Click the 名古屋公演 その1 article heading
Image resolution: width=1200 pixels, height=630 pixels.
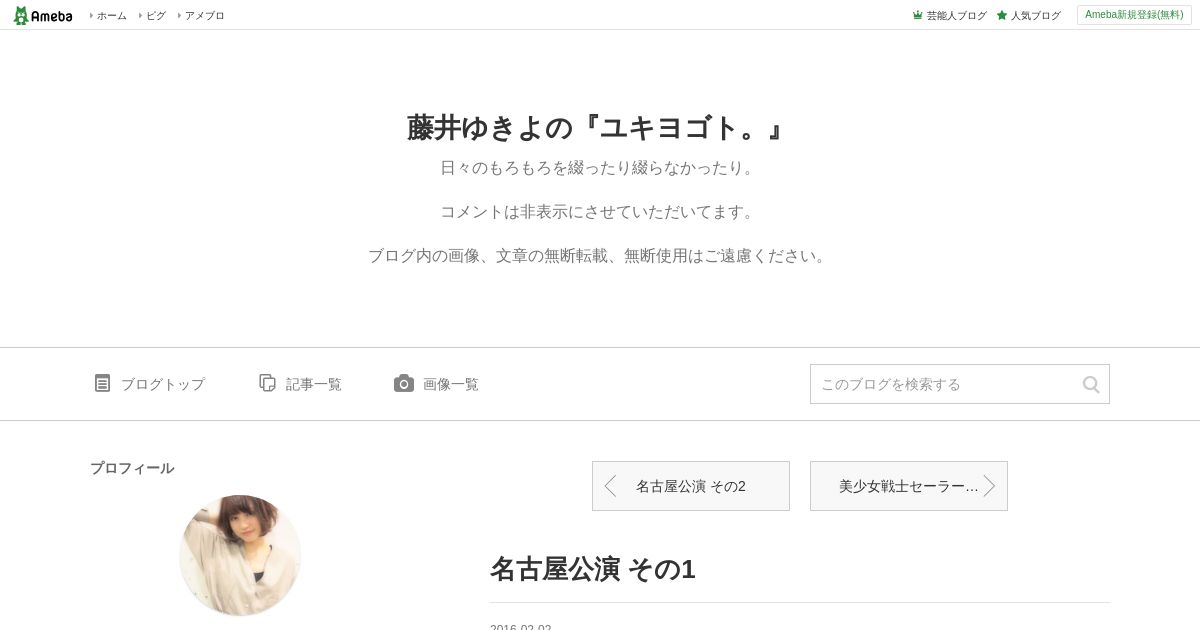coord(592,569)
